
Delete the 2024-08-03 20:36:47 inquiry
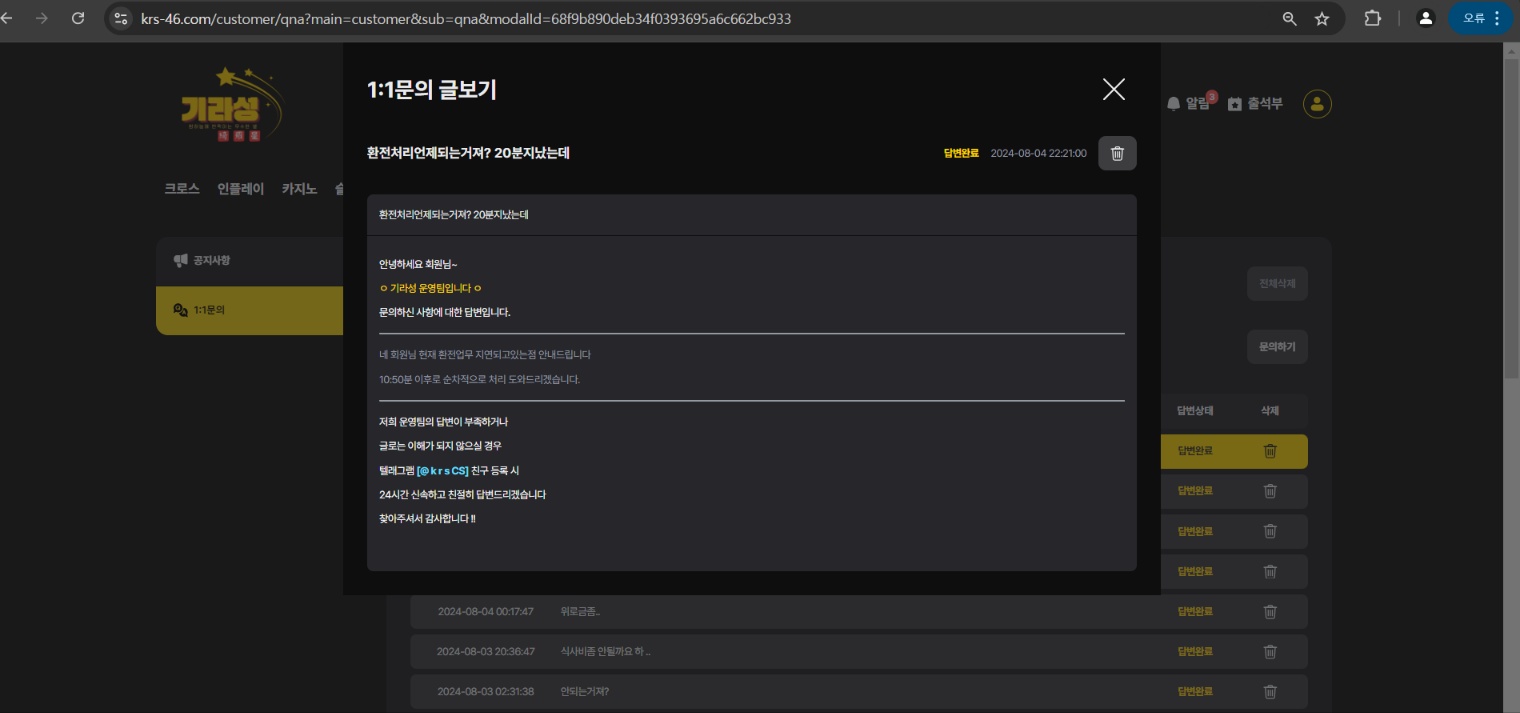pos(1270,652)
